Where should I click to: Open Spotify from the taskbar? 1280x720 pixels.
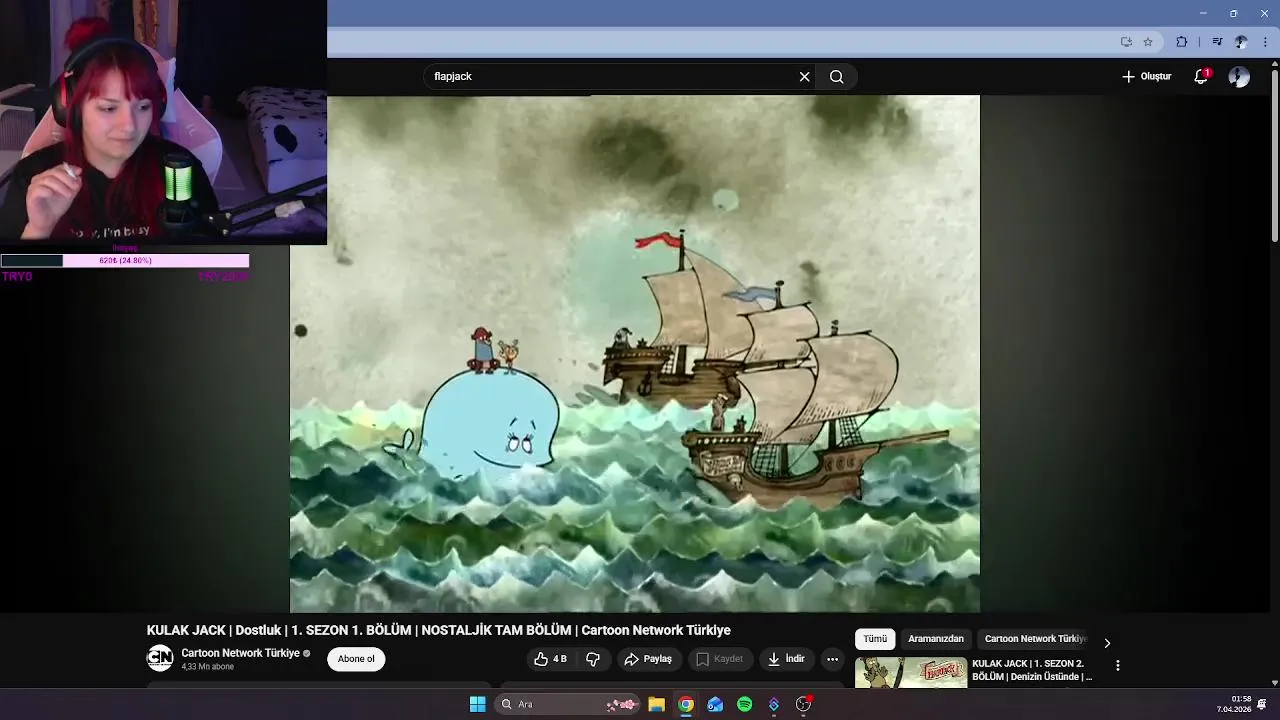coord(744,705)
